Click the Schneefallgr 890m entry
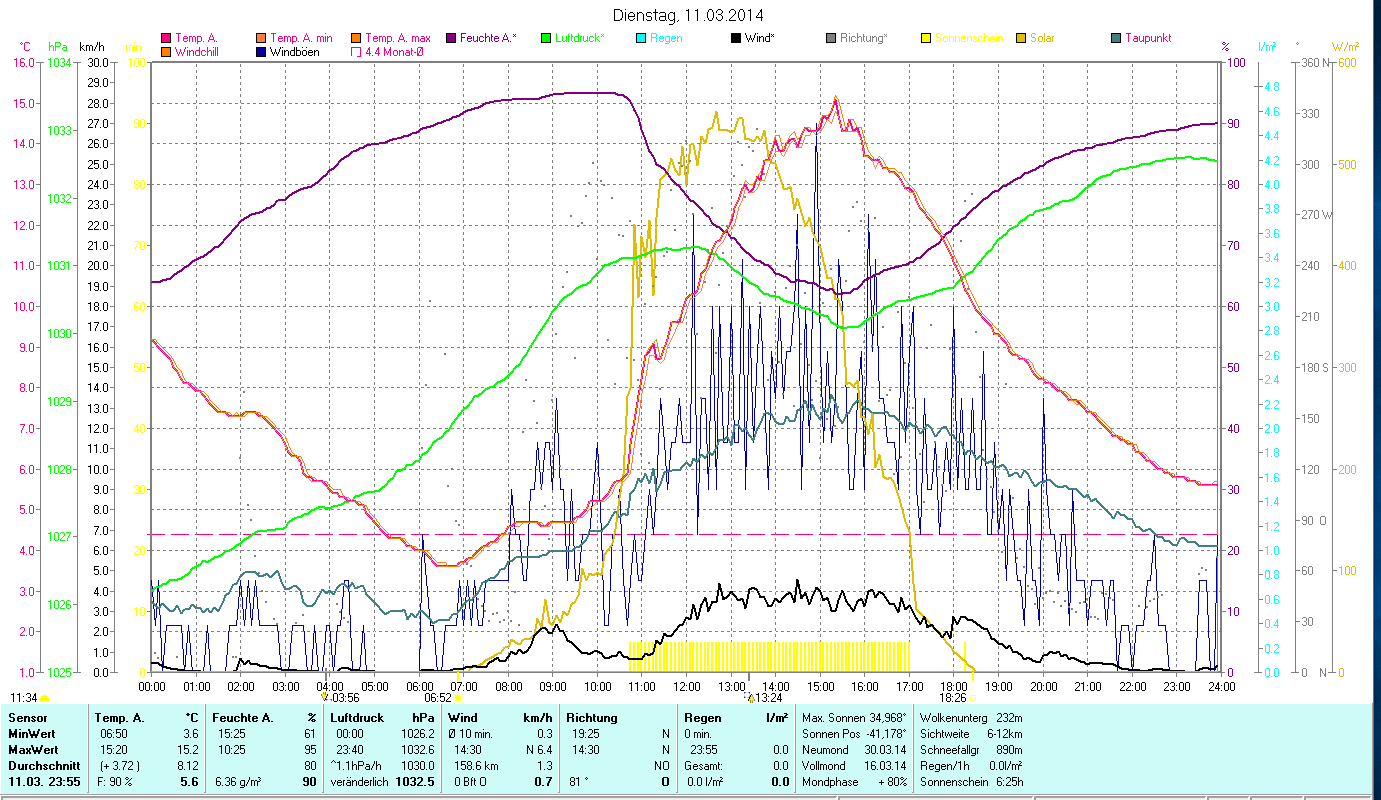This screenshot has width=1381, height=800. 970,749
